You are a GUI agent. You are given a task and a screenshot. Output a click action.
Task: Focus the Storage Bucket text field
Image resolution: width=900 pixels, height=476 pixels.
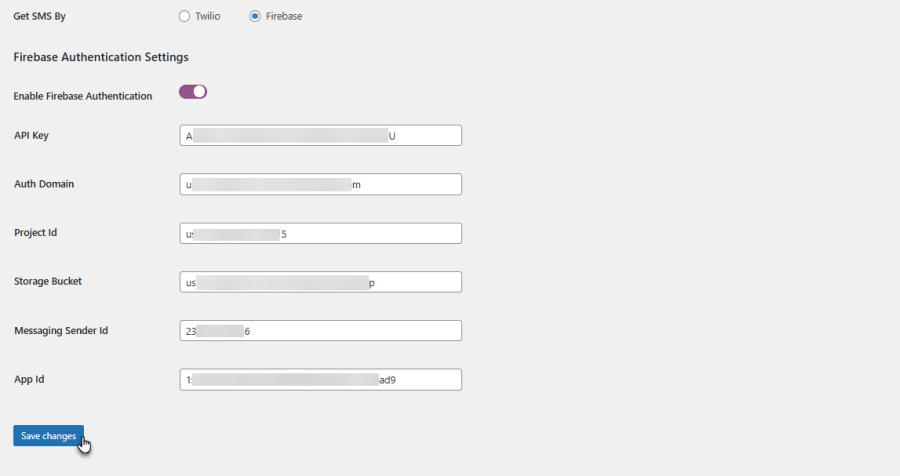coord(320,282)
